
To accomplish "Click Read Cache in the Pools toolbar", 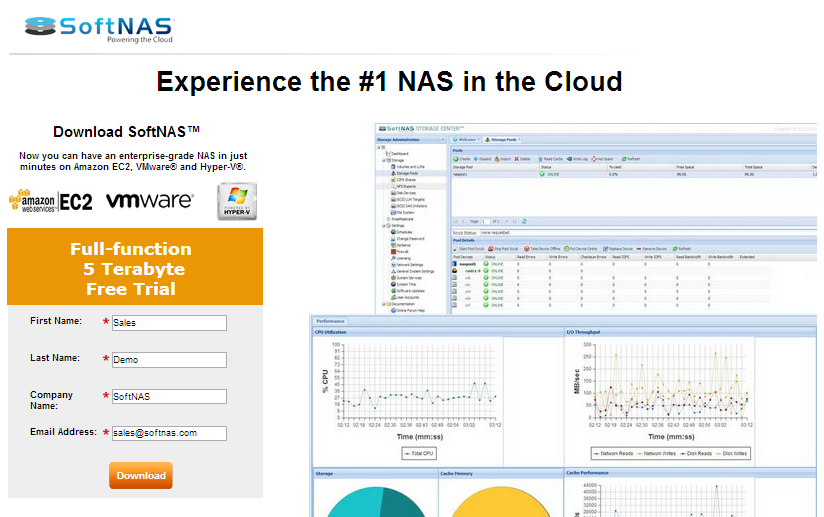I will [550, 159].
